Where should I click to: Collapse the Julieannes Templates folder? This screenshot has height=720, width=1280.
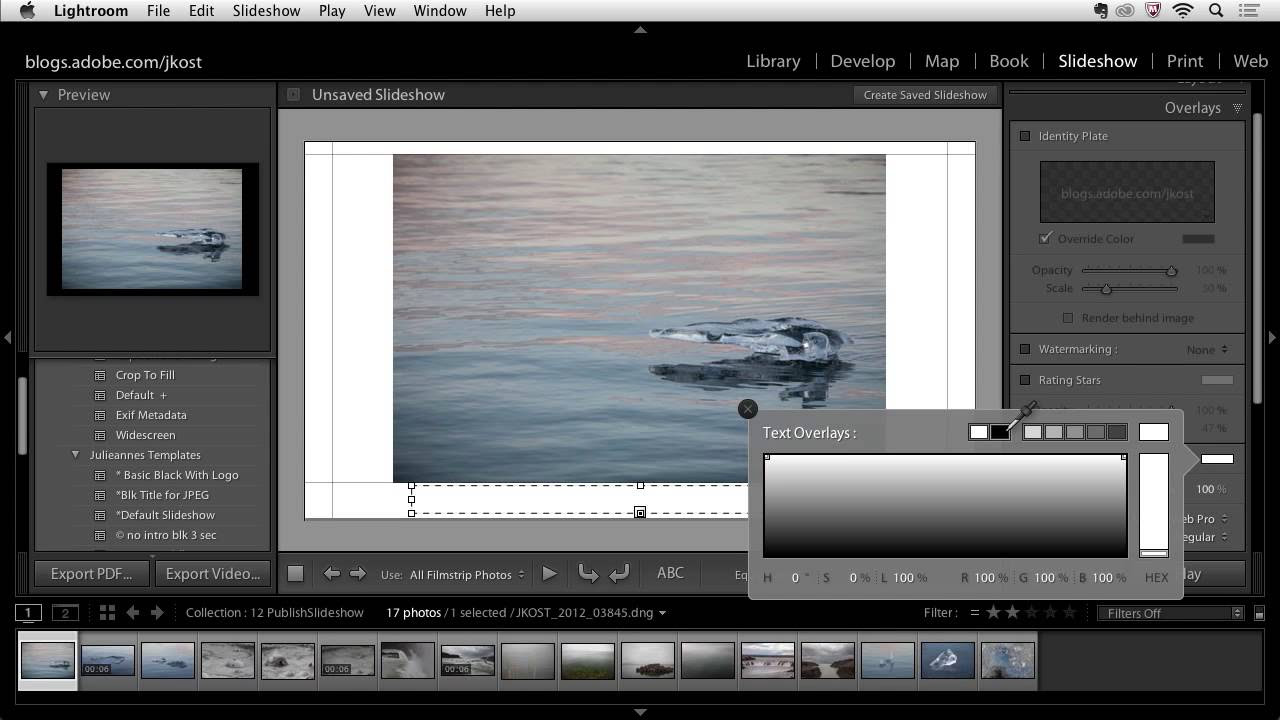(x=75, y=455)
